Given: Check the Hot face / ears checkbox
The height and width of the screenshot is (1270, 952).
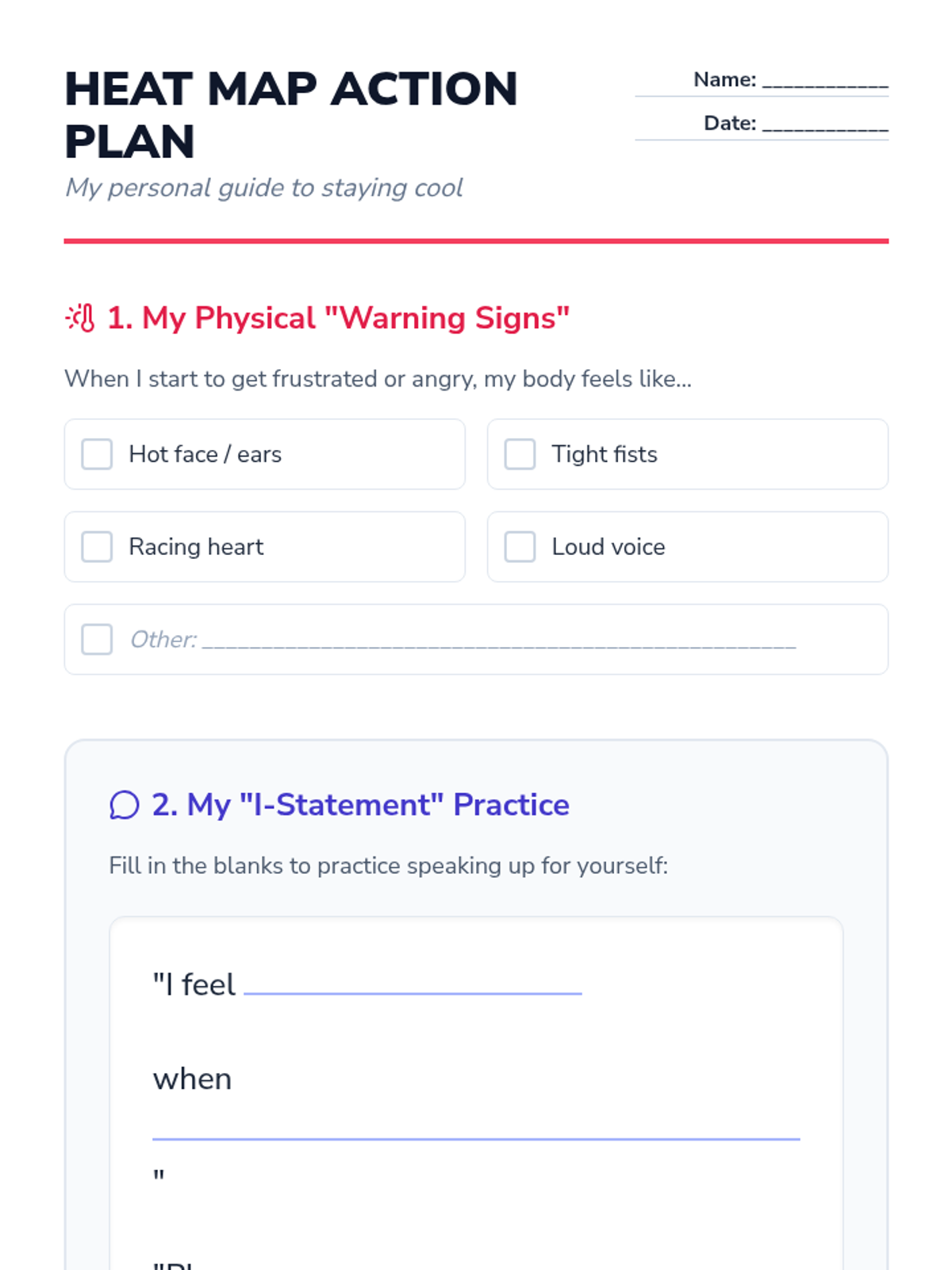Looking at the screenshot, I should pyautogui.click(x=97, y=455).
